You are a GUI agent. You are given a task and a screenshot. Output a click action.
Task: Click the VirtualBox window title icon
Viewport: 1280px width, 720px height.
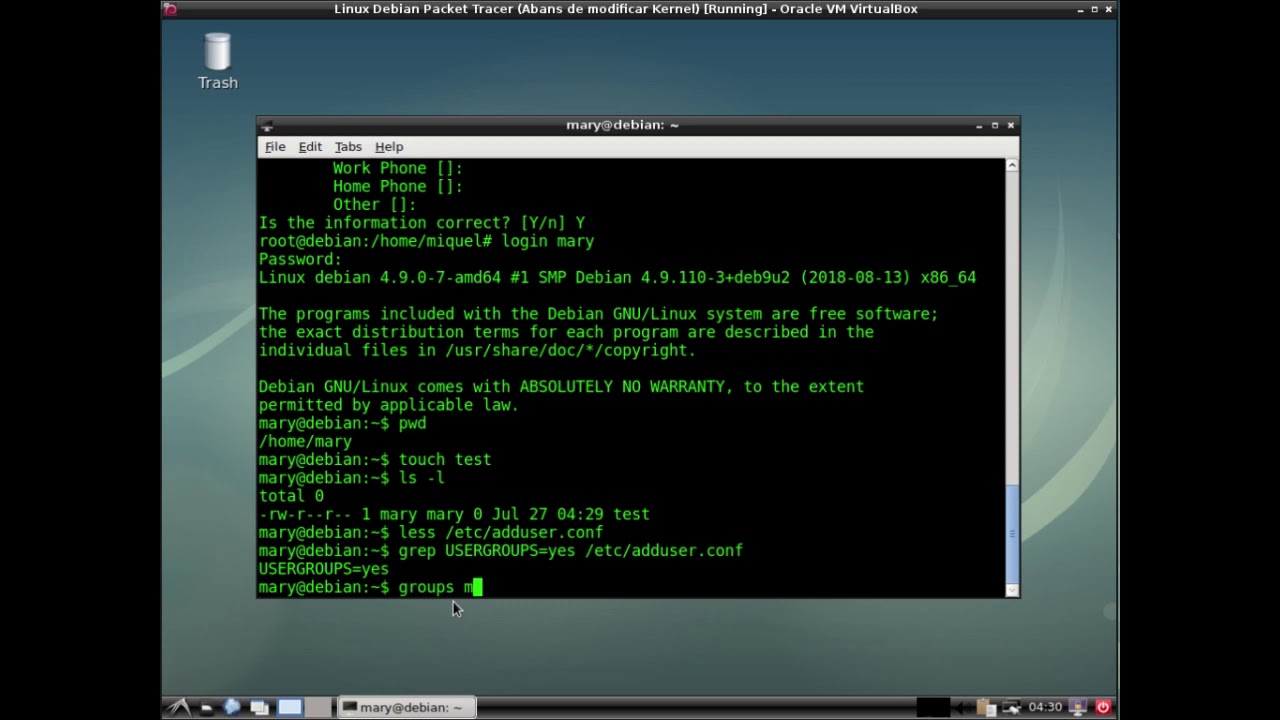pos(170,9)
